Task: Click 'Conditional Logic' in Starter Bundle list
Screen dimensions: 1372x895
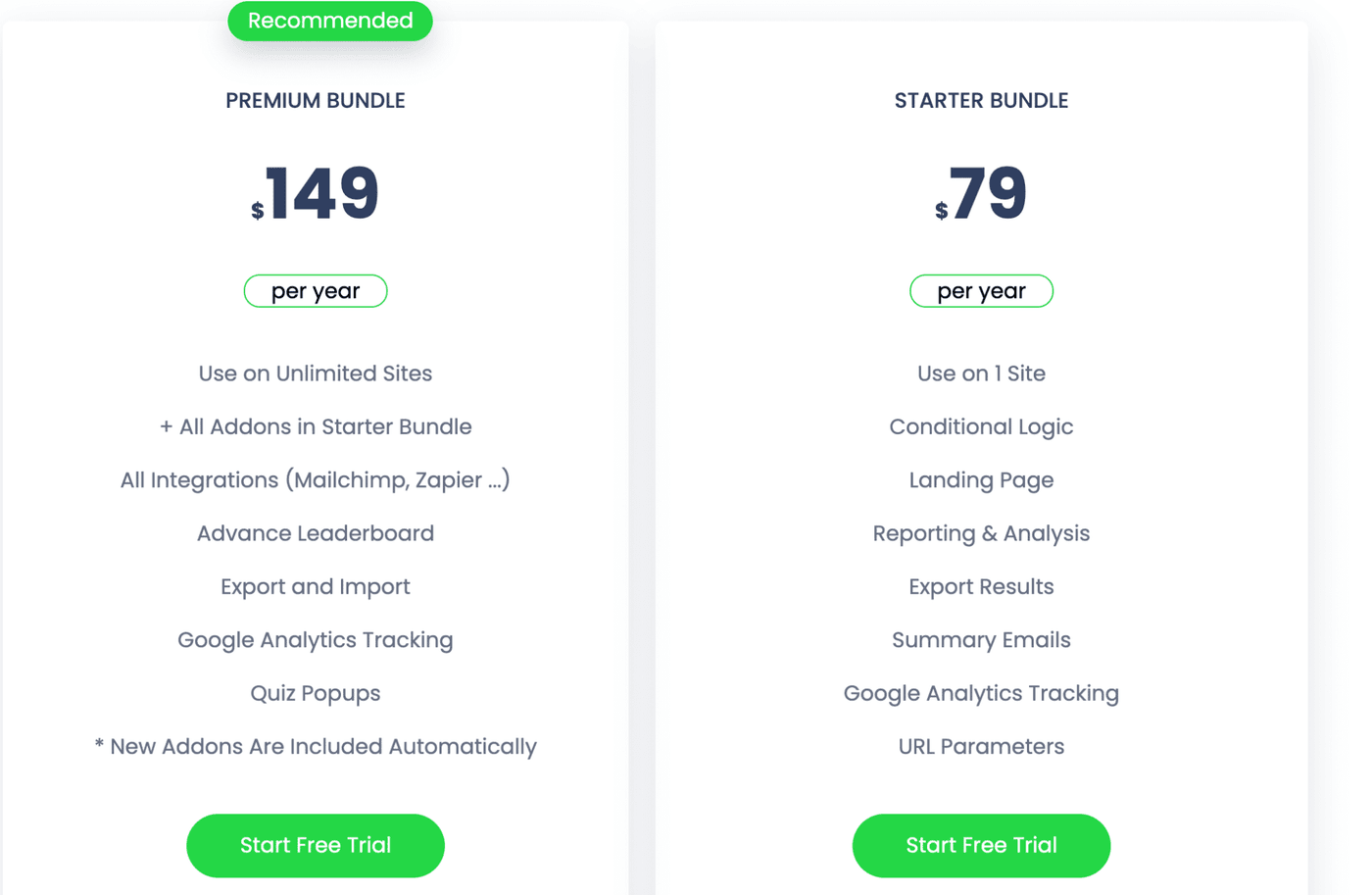Action: coord(981,426)
